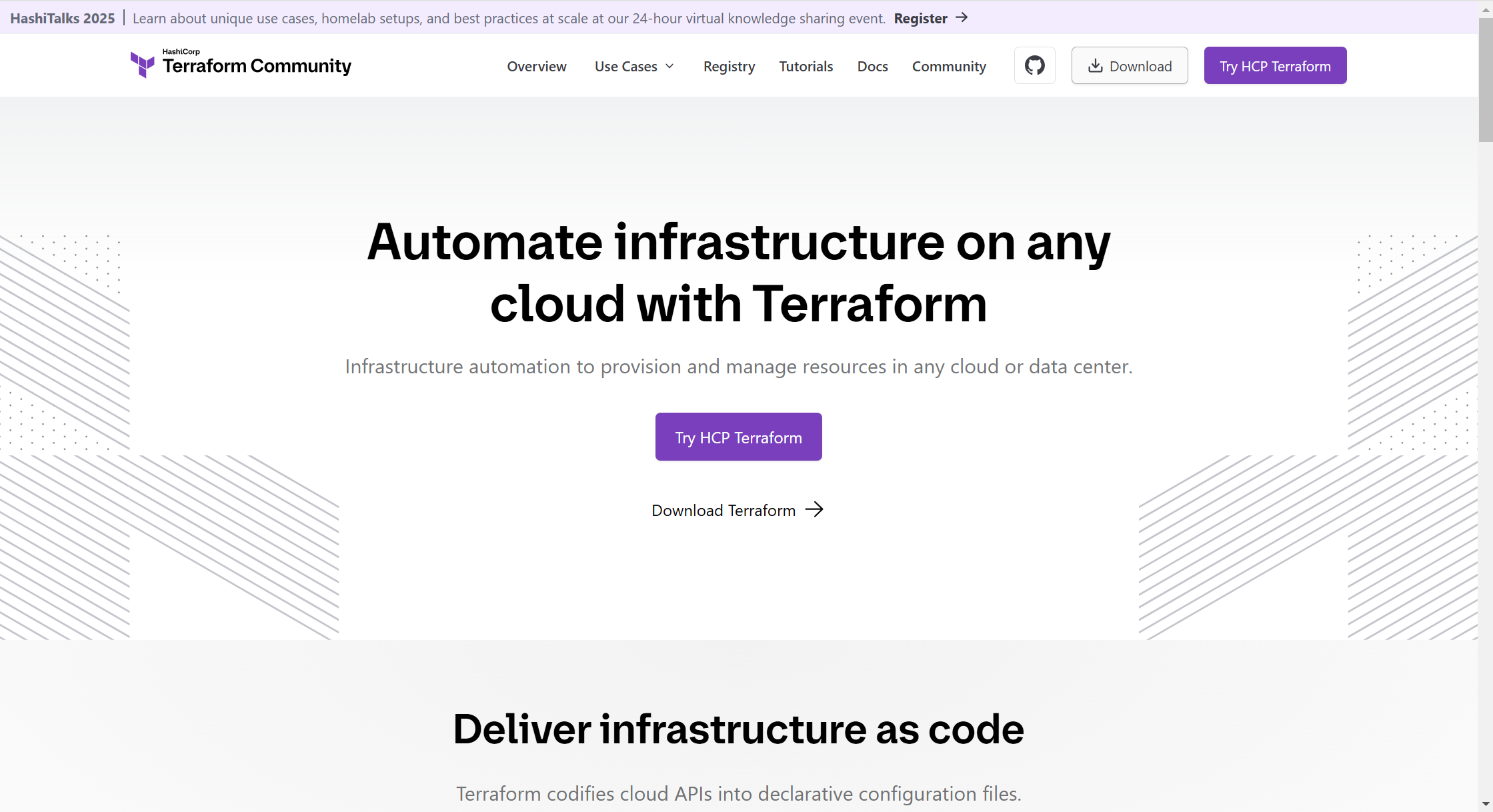This screenshot has height=812, width=1493.
Task: Open the Tutorials section
Action: [806, 66]
